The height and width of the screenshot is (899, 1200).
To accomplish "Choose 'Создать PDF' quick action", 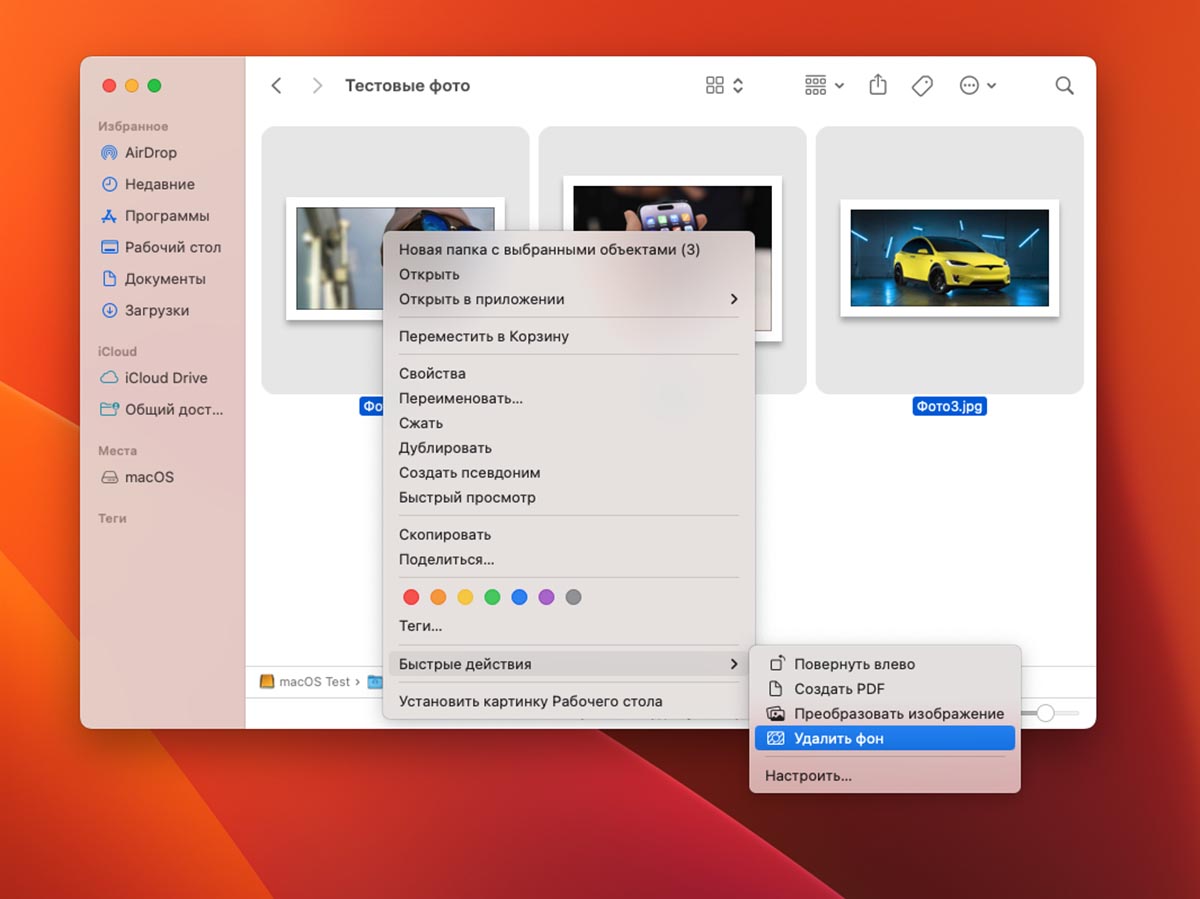I will coord(839,689).
